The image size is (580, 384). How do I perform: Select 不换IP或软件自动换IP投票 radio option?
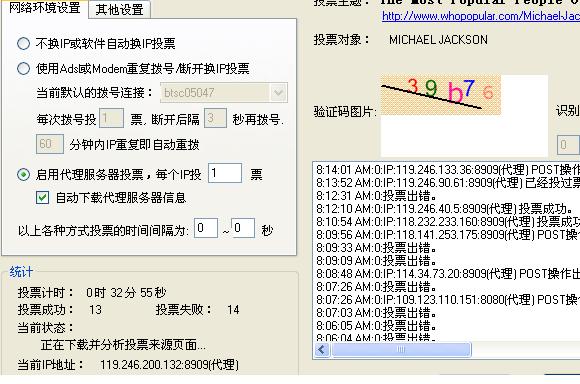pos(23,44)
